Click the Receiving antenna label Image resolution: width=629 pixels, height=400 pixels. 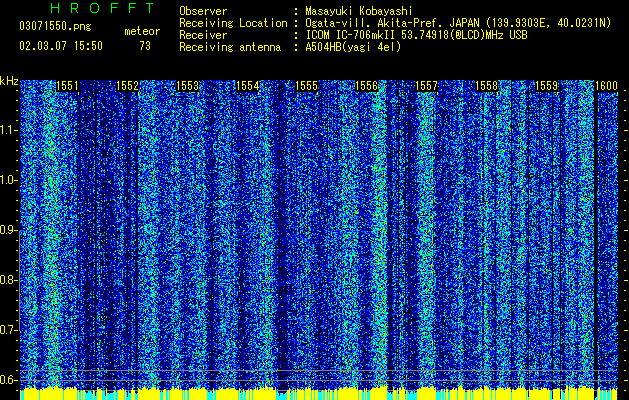click(230, 47)
